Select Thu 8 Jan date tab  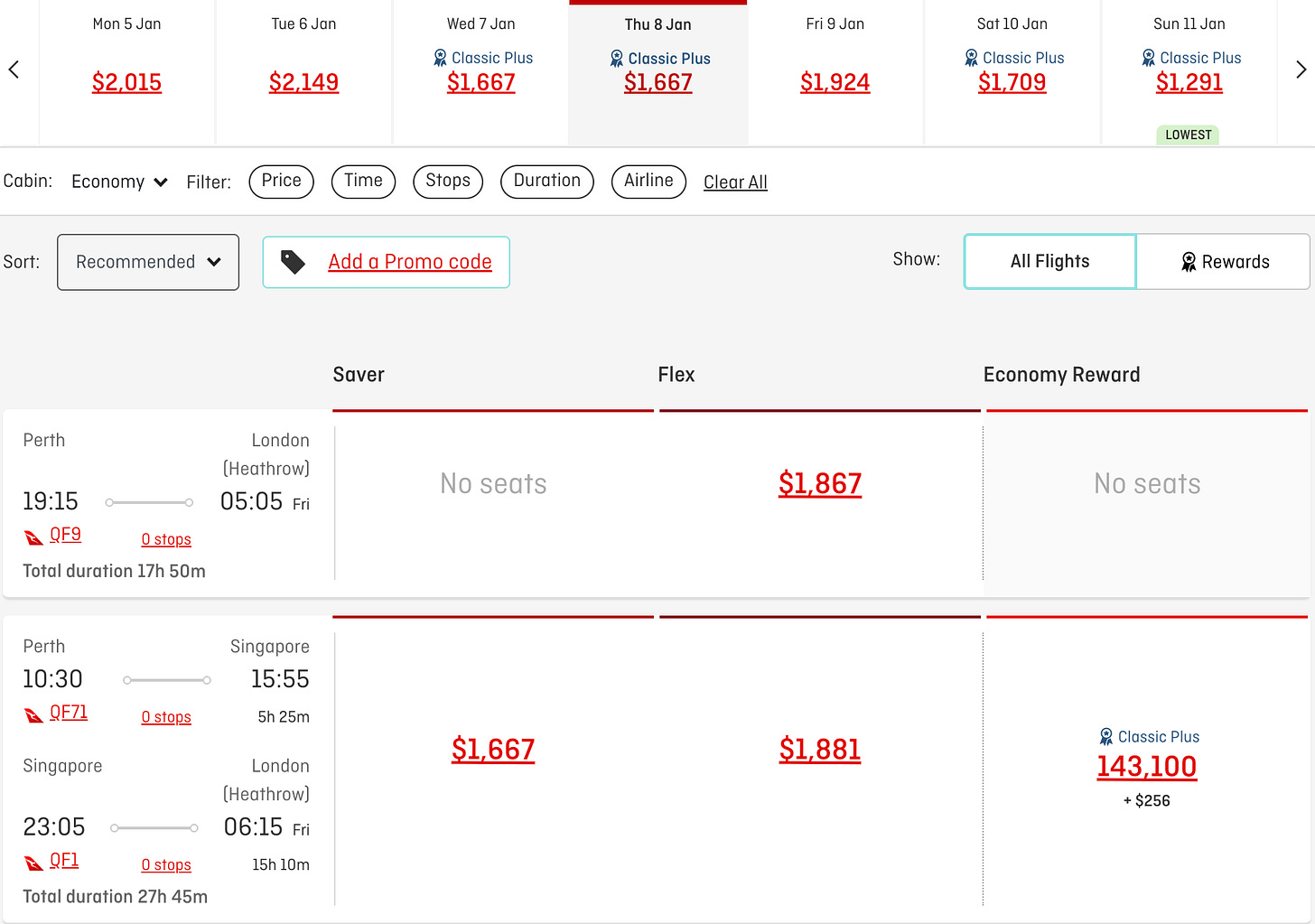coord(657,72)
